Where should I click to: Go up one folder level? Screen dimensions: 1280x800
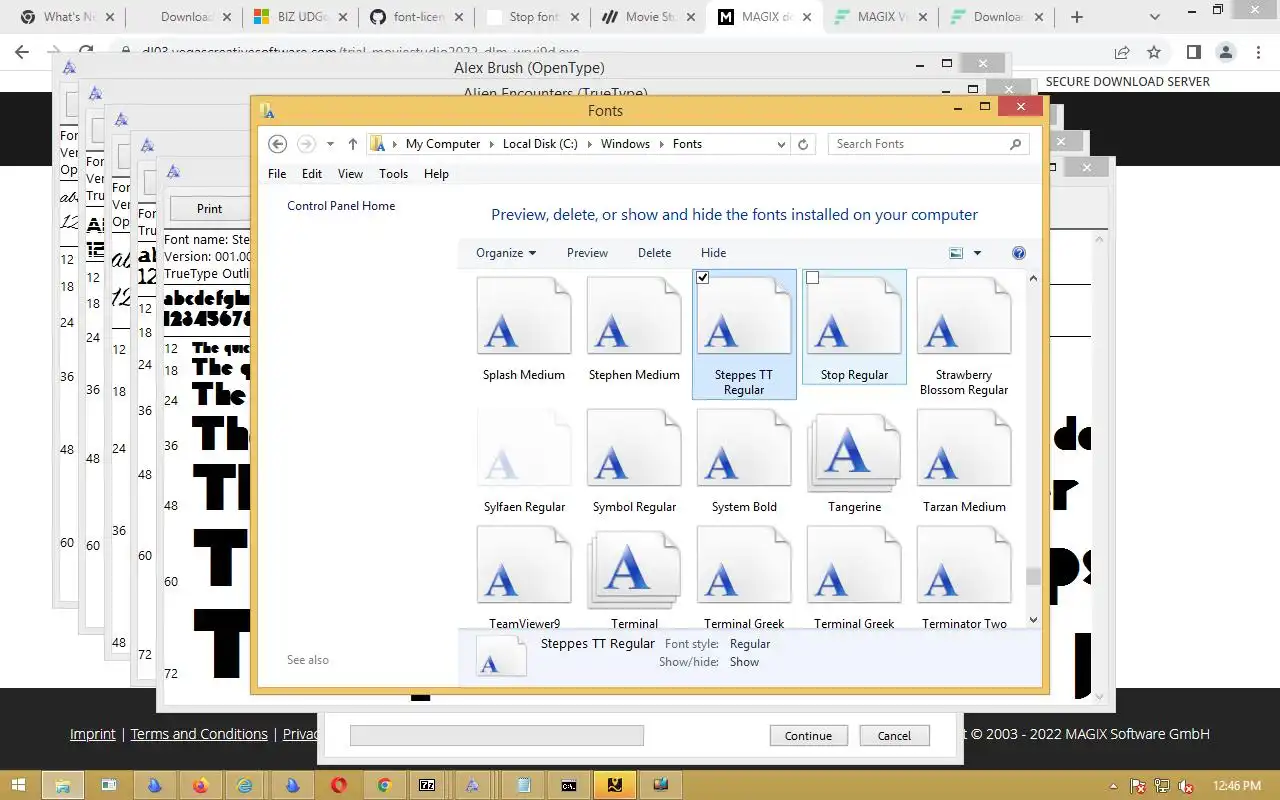pos(353,144)
